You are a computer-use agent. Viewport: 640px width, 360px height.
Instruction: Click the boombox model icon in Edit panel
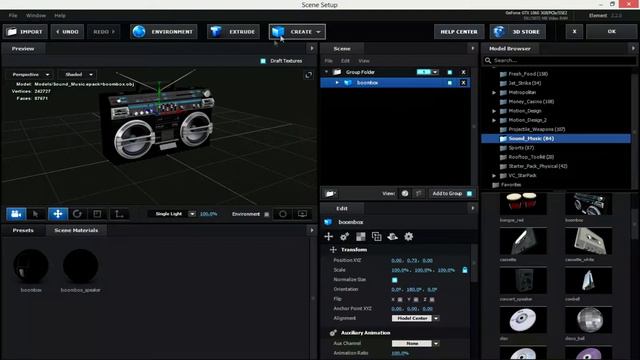coord(328,222)
